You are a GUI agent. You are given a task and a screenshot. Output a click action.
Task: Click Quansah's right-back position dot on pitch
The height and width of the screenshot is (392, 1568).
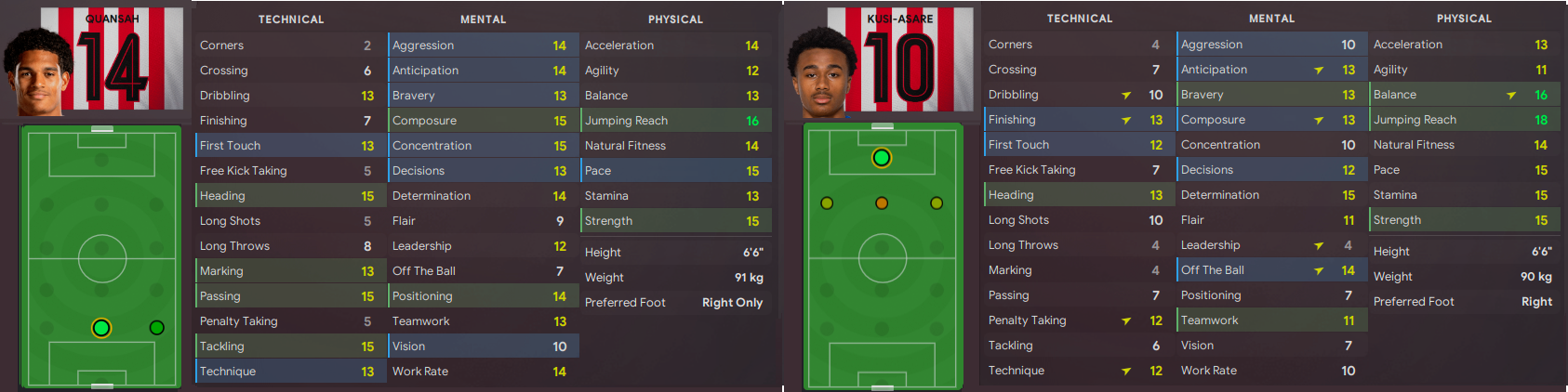[x=156, y=327]
